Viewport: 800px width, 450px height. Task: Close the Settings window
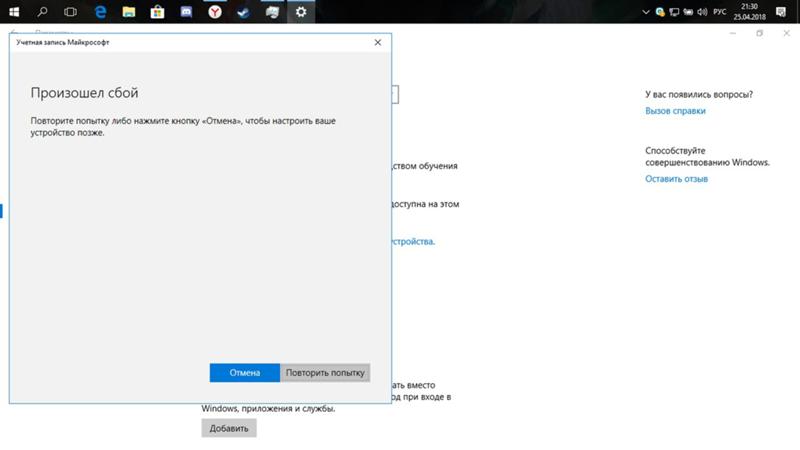click(786, 33)
